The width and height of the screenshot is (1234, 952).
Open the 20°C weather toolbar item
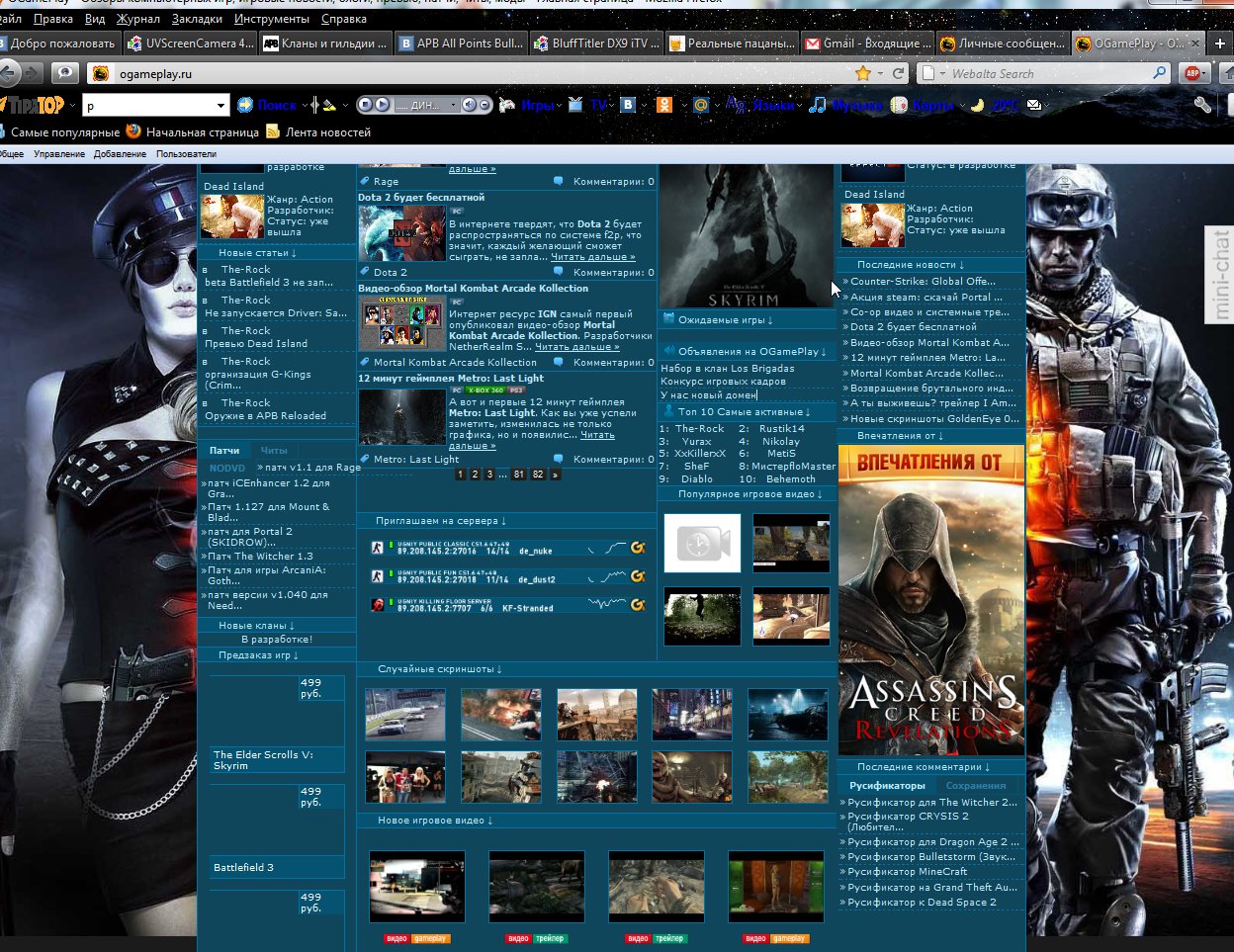[x=995, y=105]
